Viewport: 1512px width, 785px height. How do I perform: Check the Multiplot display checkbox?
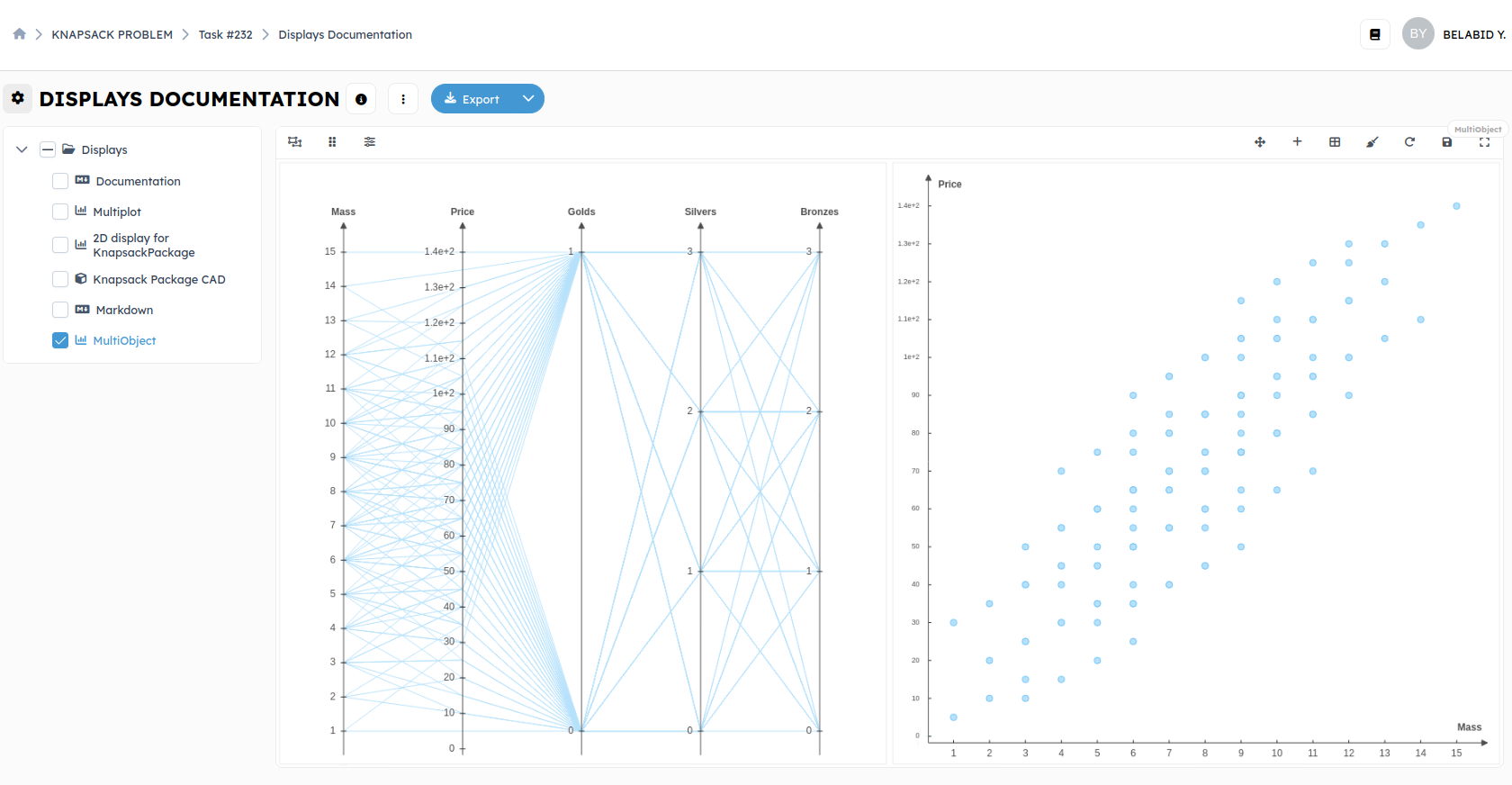click(x=60, y=212)
